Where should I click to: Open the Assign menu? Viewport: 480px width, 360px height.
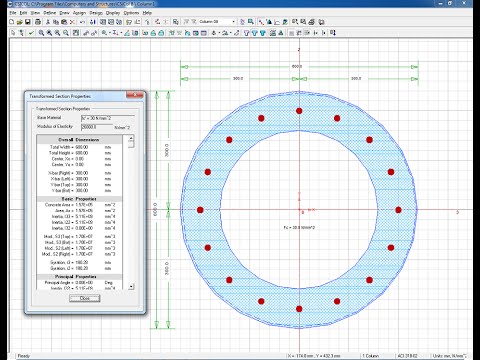tap(79, 13)
